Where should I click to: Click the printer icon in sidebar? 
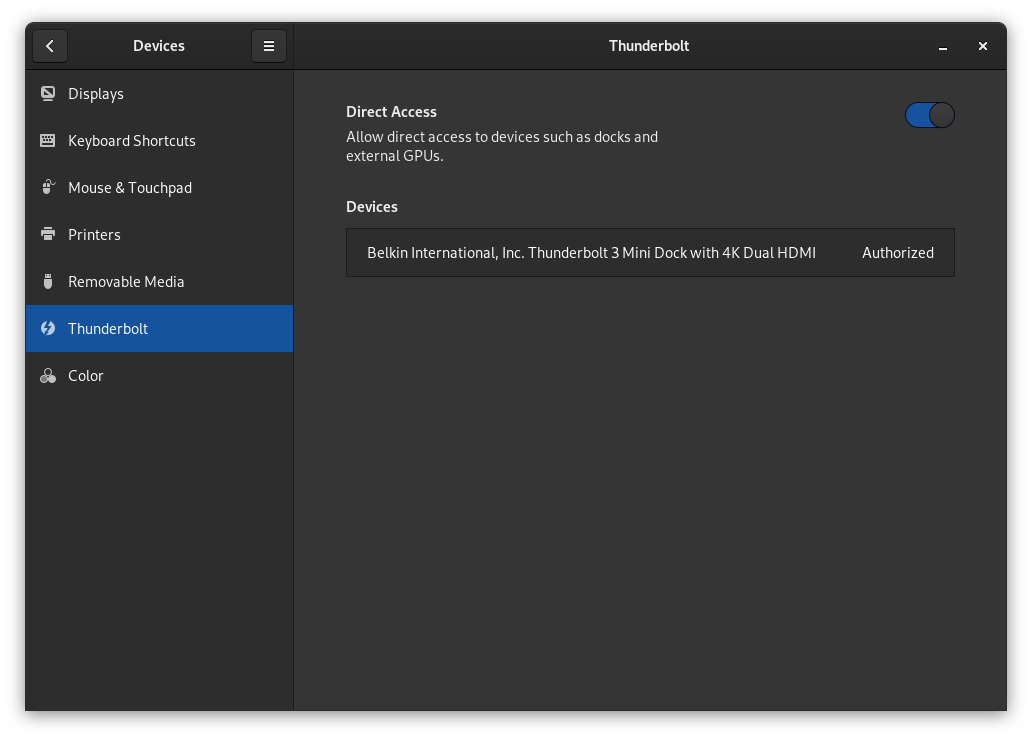pos(47,235)
